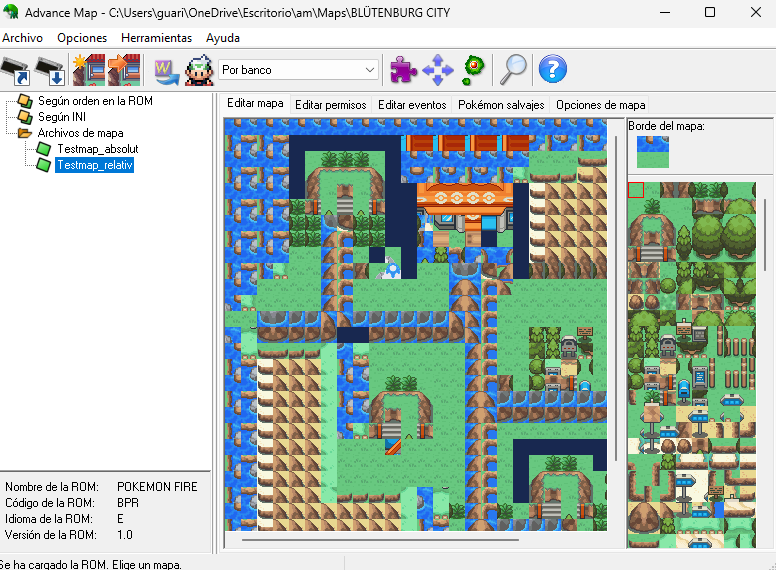This screenshot has width=776, height=570.
Task: Click the map editor horizontal scrollbar
Action: pyautogui.click(x=380, y=540)
